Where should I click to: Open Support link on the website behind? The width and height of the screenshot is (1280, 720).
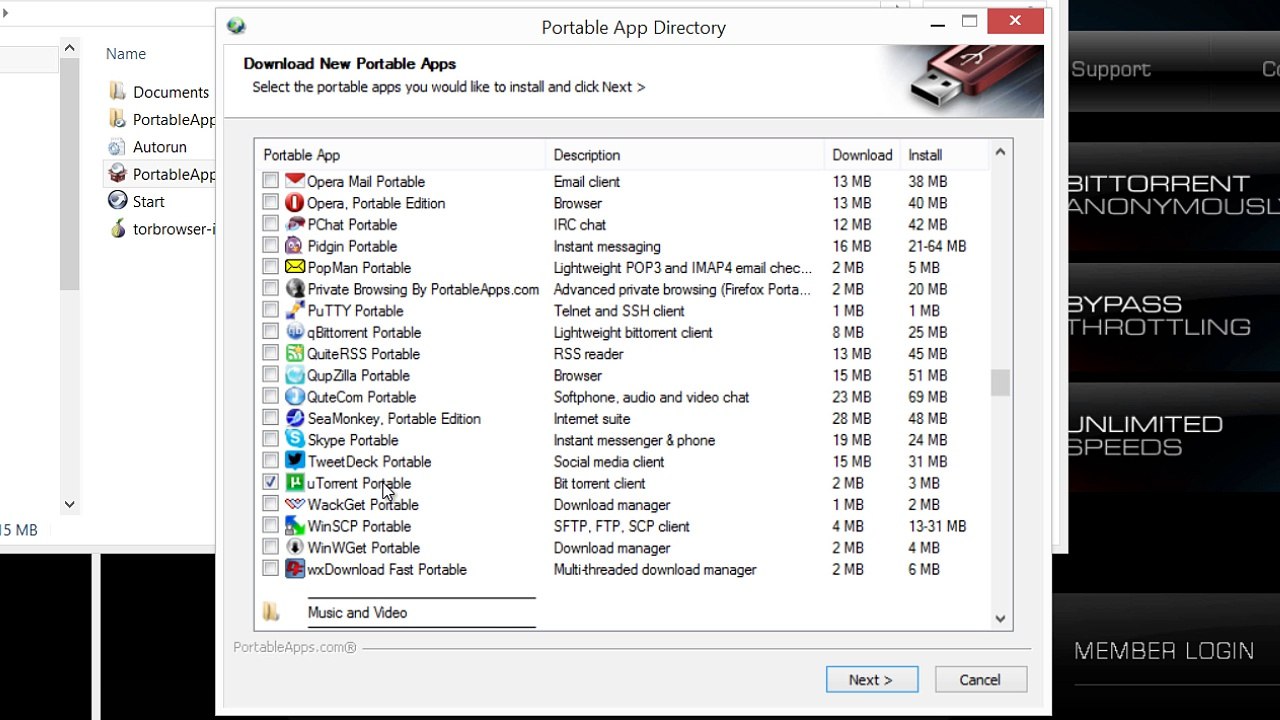coord(1111,69)
